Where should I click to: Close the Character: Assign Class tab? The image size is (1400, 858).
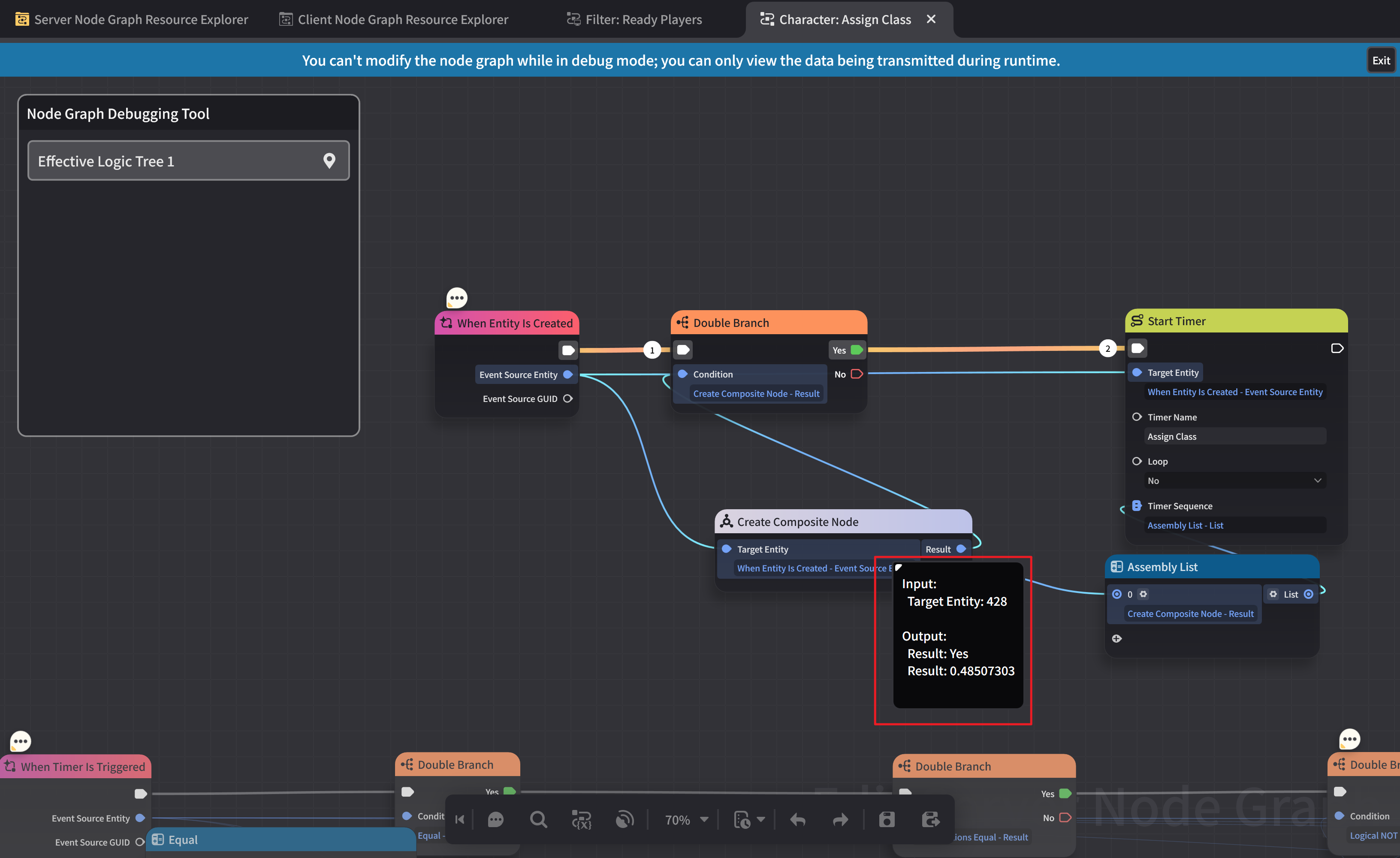click(x=931, y=19)
